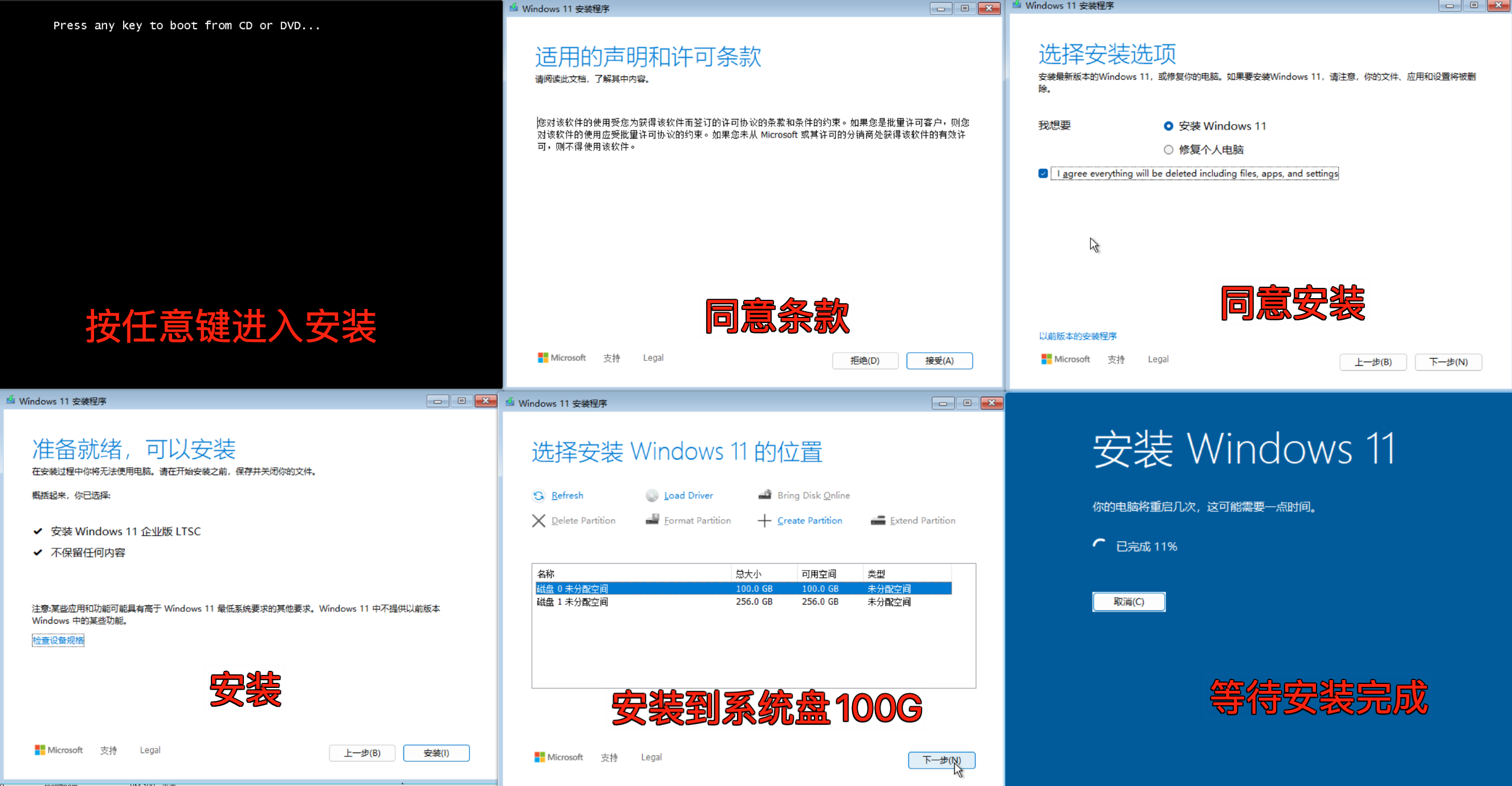The width and height of the screenshot is (1512, 786).
Task: Open the 以前版本的安装程序 link
Action: click(x=1078, y=336)
